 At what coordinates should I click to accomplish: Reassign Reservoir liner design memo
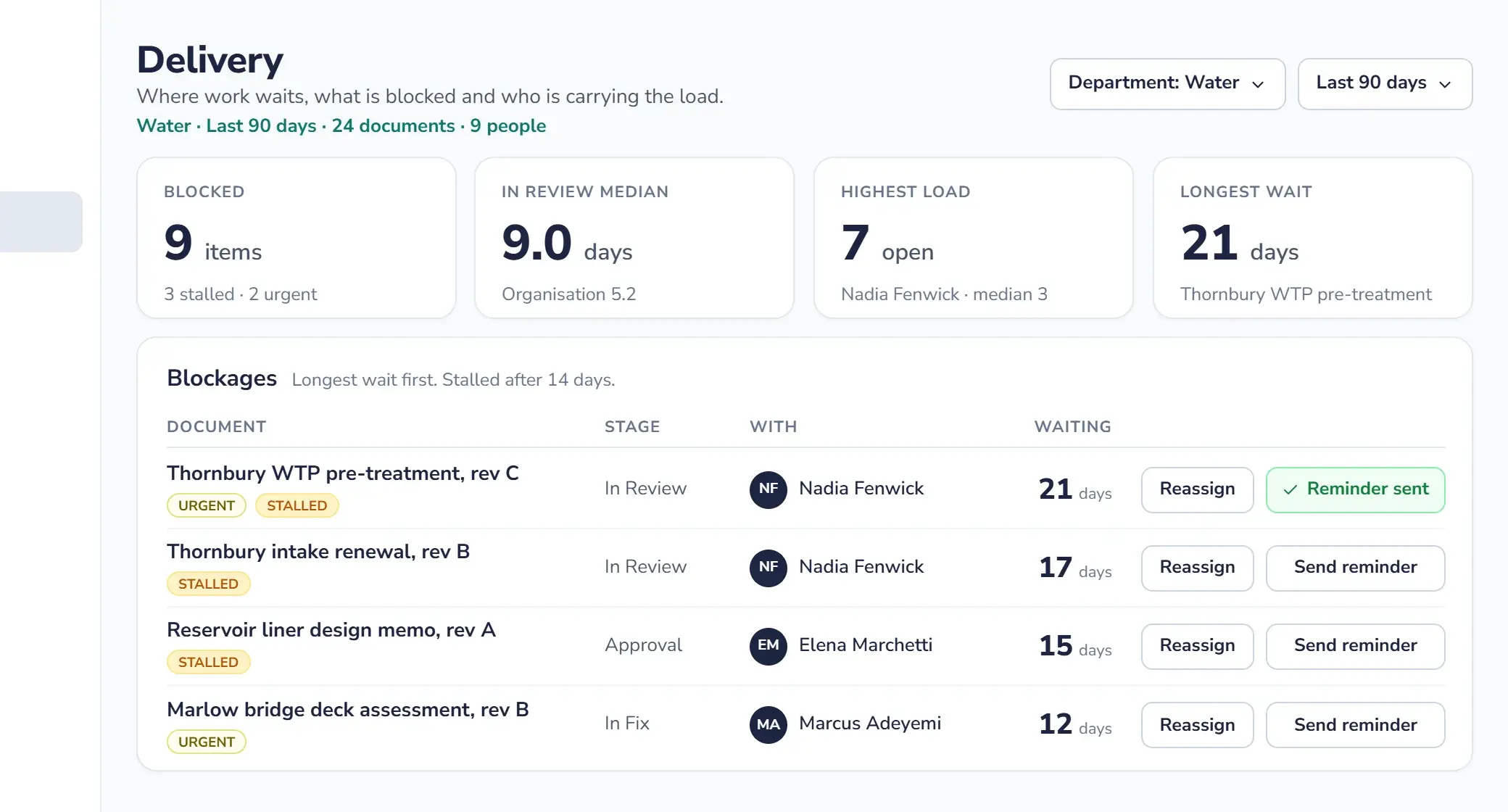pos(1197,646)
